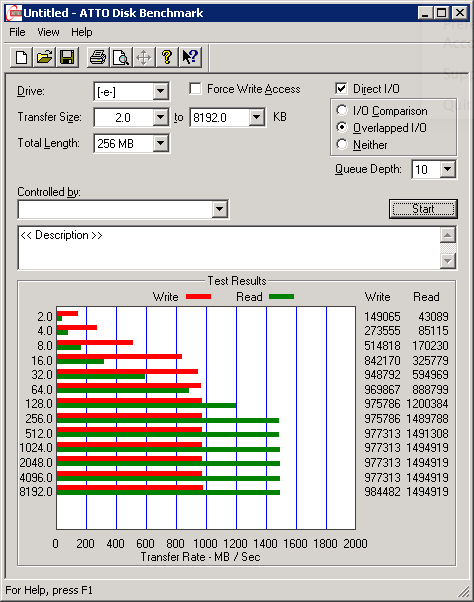Save results with the floppy disk icon
Viewport: 474px width, 602px height.
pyautogui.click(x=67, y=58)
